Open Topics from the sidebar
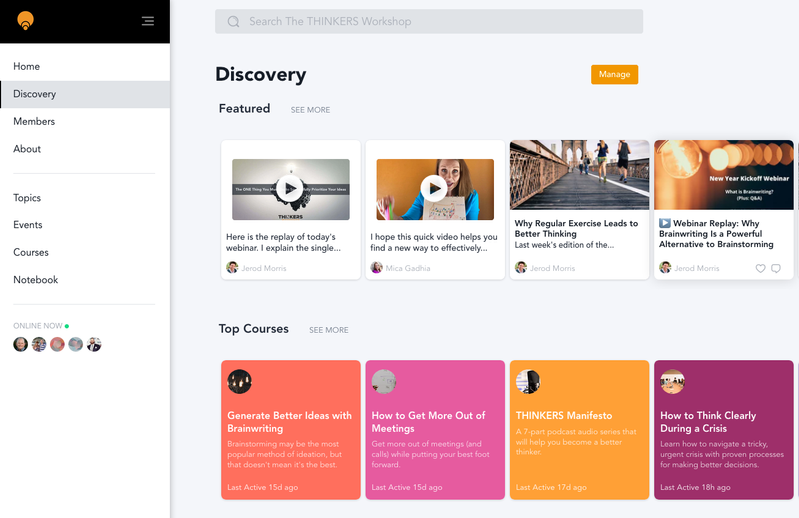The height and width of the screenshot is (518, 799). coord(85,198)
